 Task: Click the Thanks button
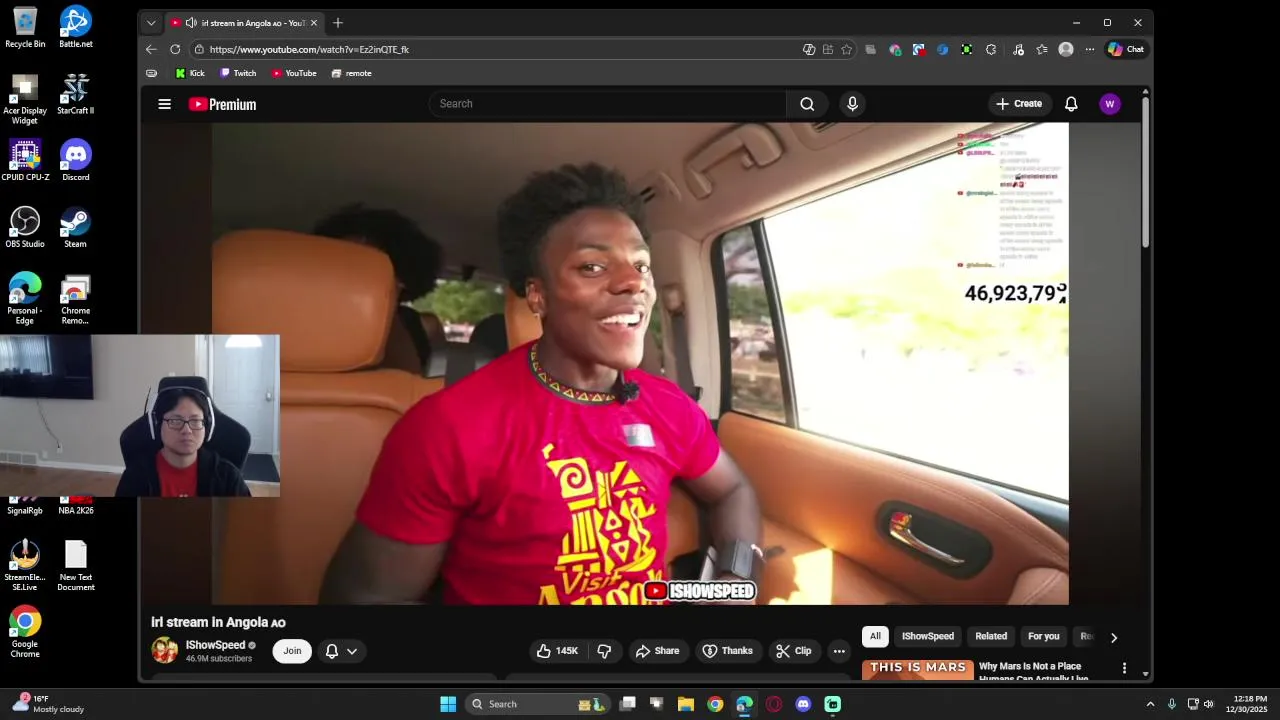point(727,651)
